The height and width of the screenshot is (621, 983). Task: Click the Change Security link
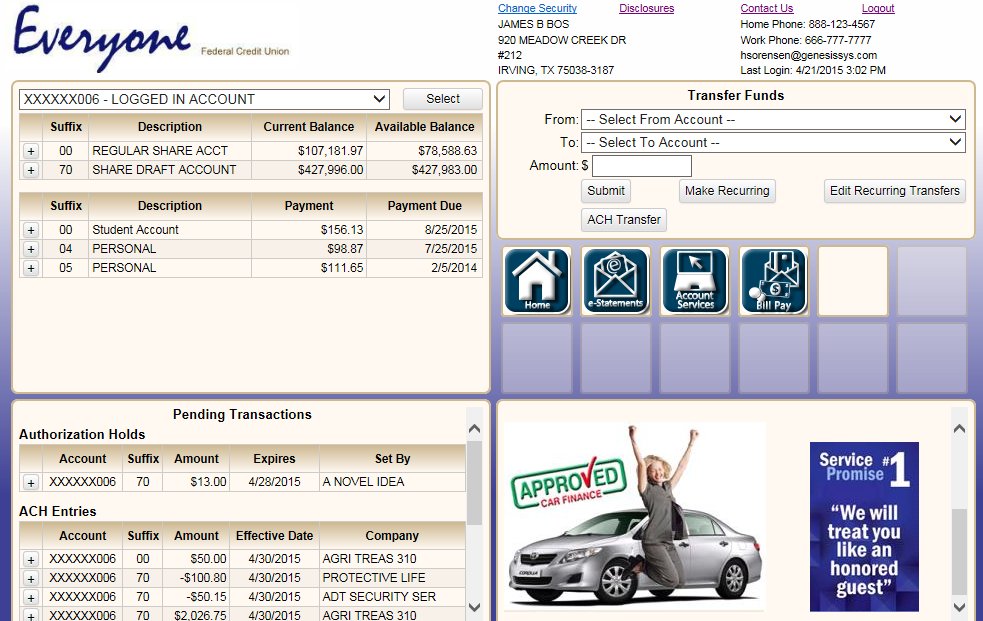point(537,8)
